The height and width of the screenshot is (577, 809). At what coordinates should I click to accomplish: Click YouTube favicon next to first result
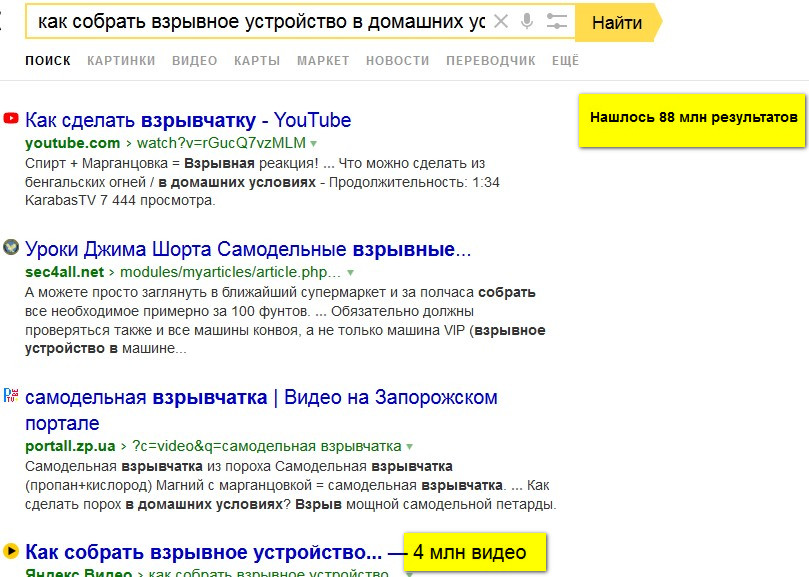click(11, 118)
